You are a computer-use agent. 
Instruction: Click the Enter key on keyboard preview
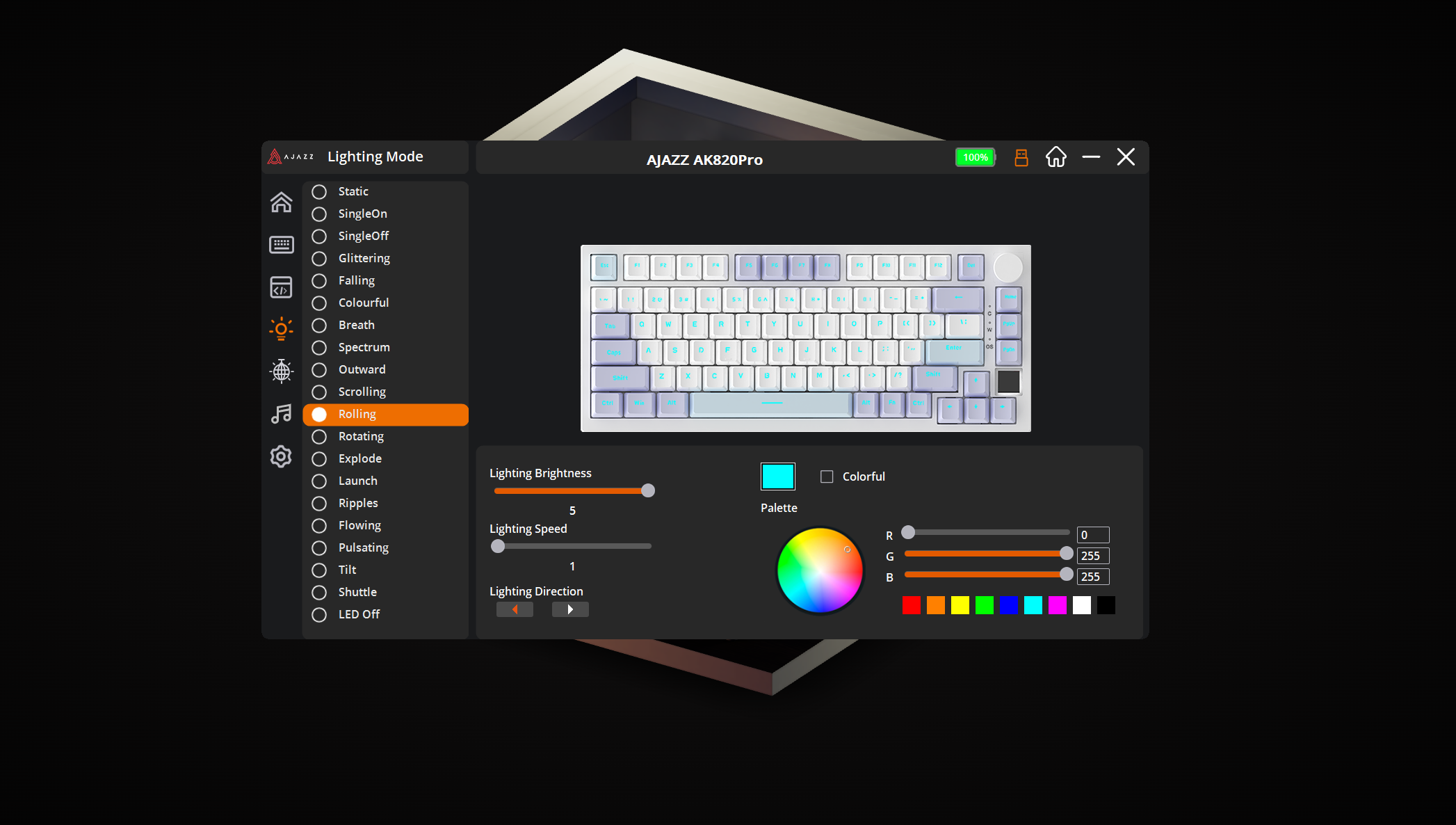(955, 351)
